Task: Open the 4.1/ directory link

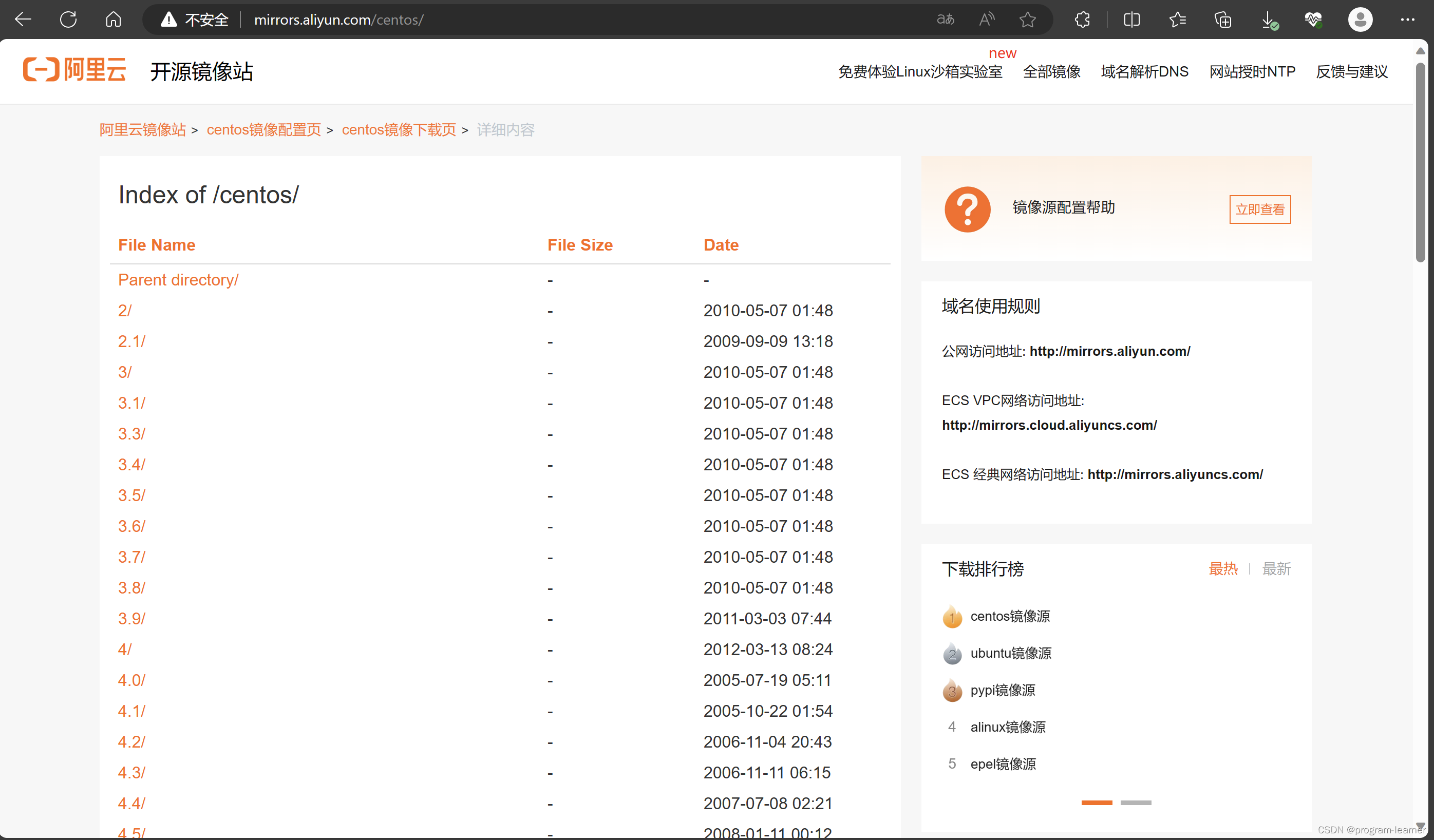Action: pyautogui.click(x=131, y=711)
